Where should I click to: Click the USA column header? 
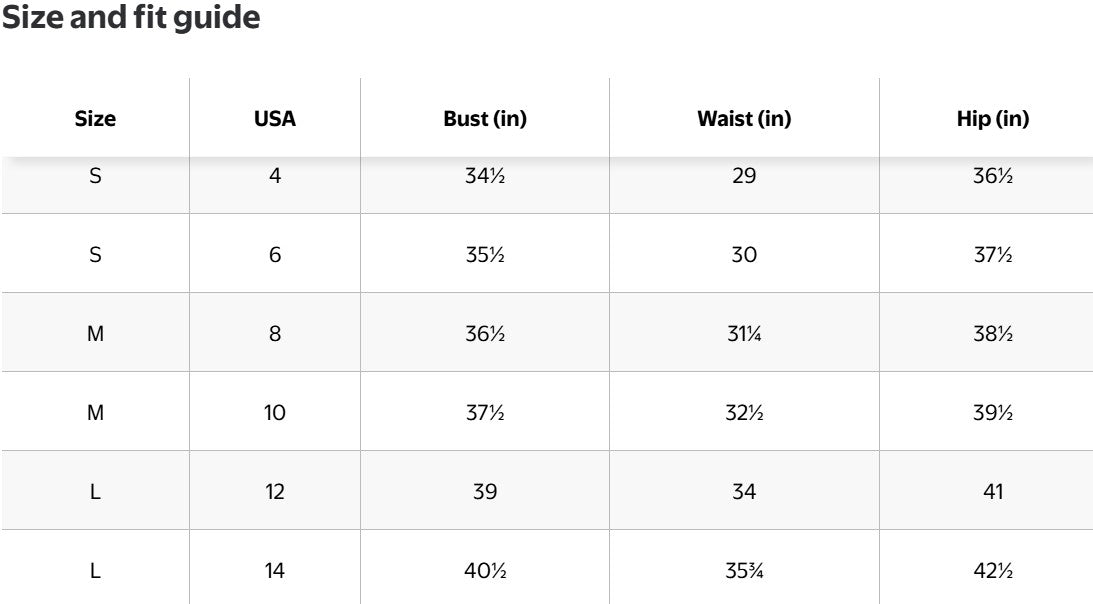point(275,119)
